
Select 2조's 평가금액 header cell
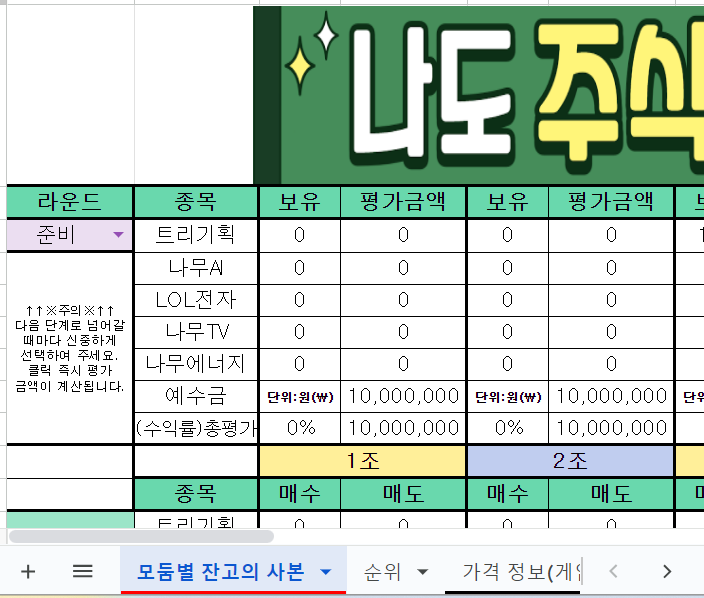coord(611,202)
